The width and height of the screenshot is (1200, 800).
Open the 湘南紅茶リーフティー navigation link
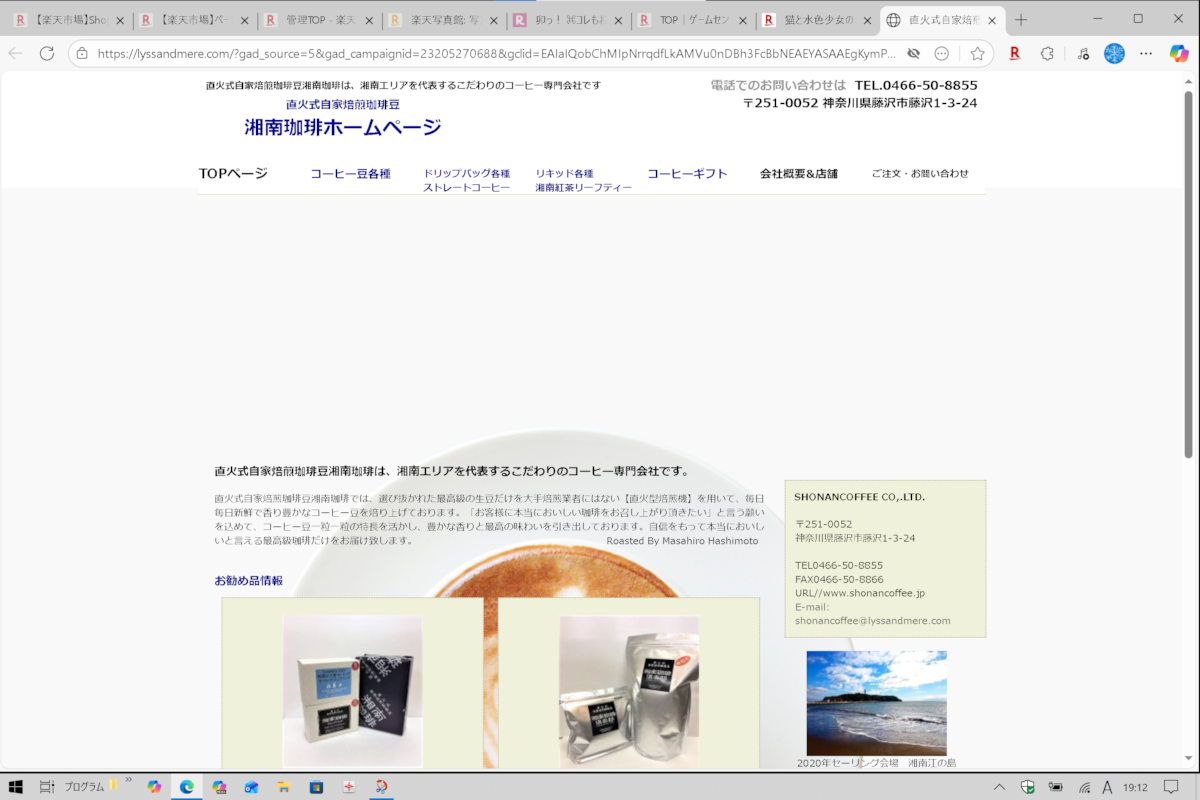(x=583, y=187)
